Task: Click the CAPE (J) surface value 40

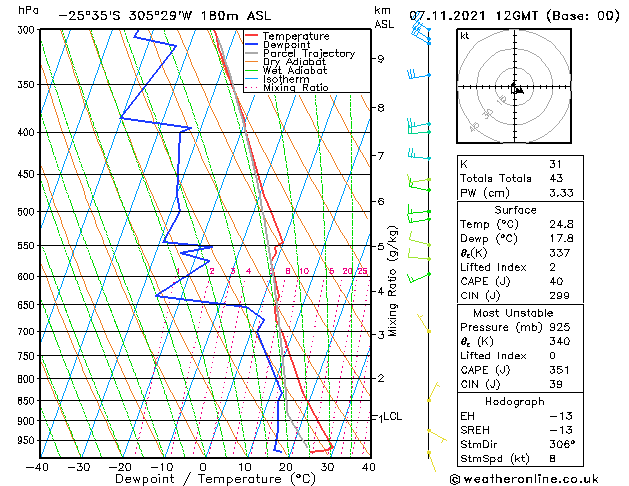Action: [556, 281]
